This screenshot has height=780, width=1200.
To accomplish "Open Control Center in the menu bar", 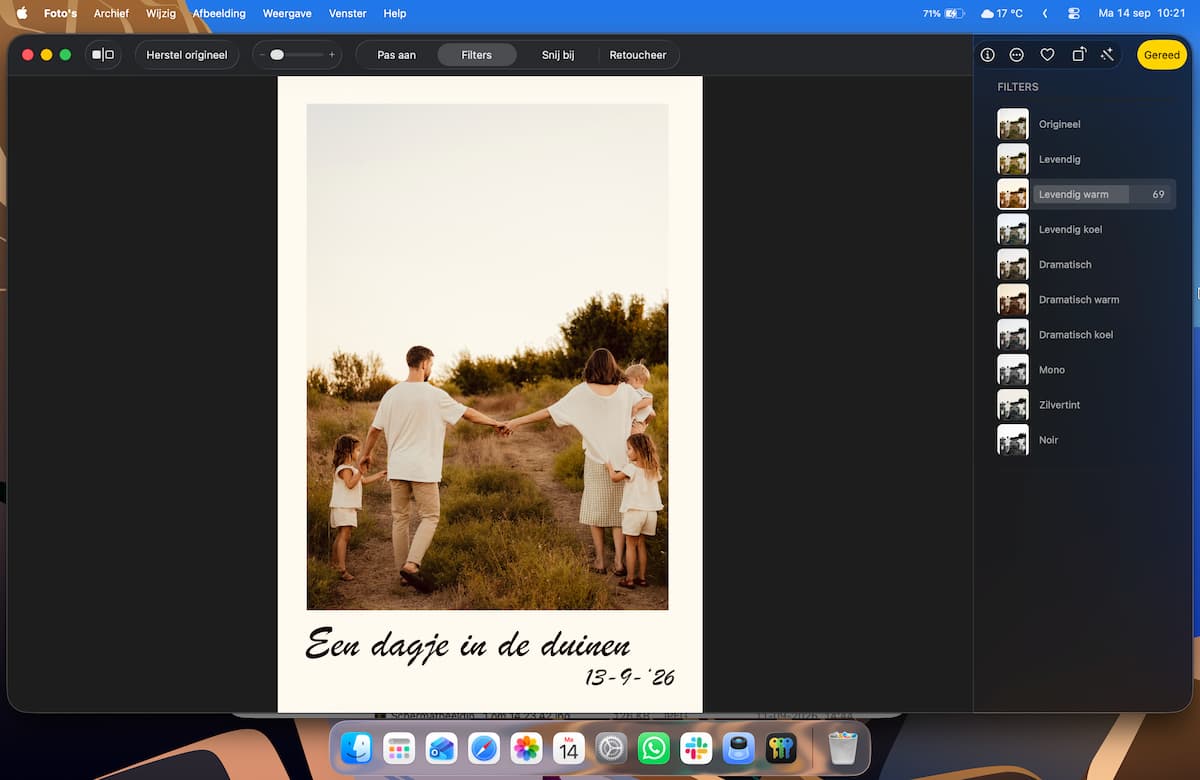I will click(x=1074, y=13).
